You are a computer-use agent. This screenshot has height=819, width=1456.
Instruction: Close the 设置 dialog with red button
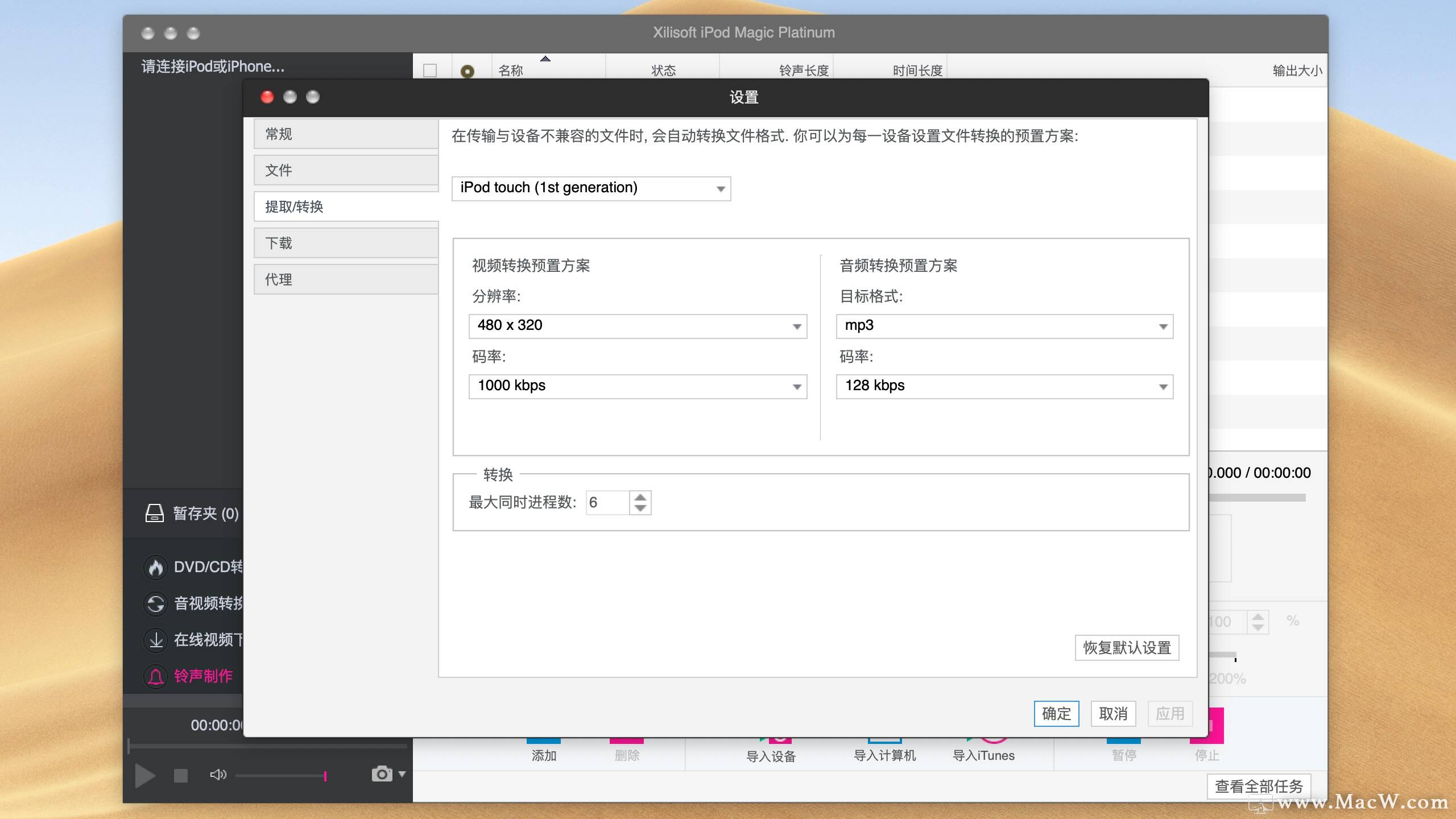click(x=267, y=97)
